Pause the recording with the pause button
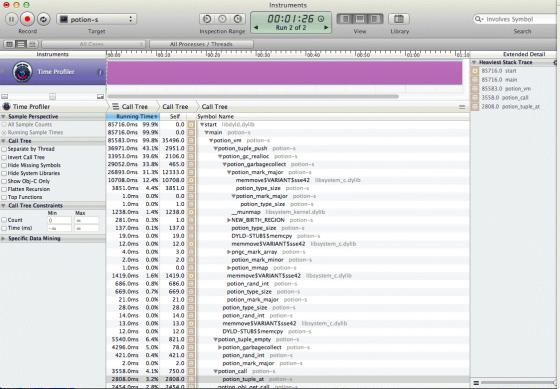This screenshot has height=389, width=560. (x=11, y=19)
